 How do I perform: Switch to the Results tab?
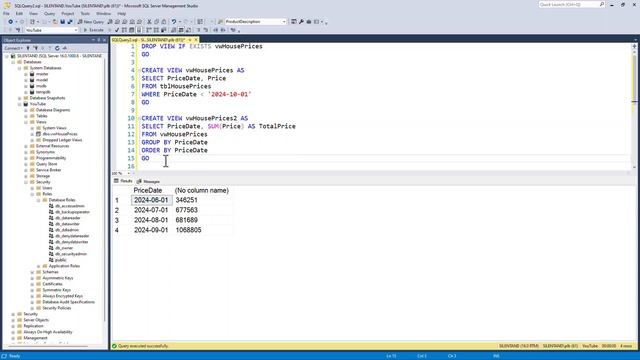[x=123, y=181]
